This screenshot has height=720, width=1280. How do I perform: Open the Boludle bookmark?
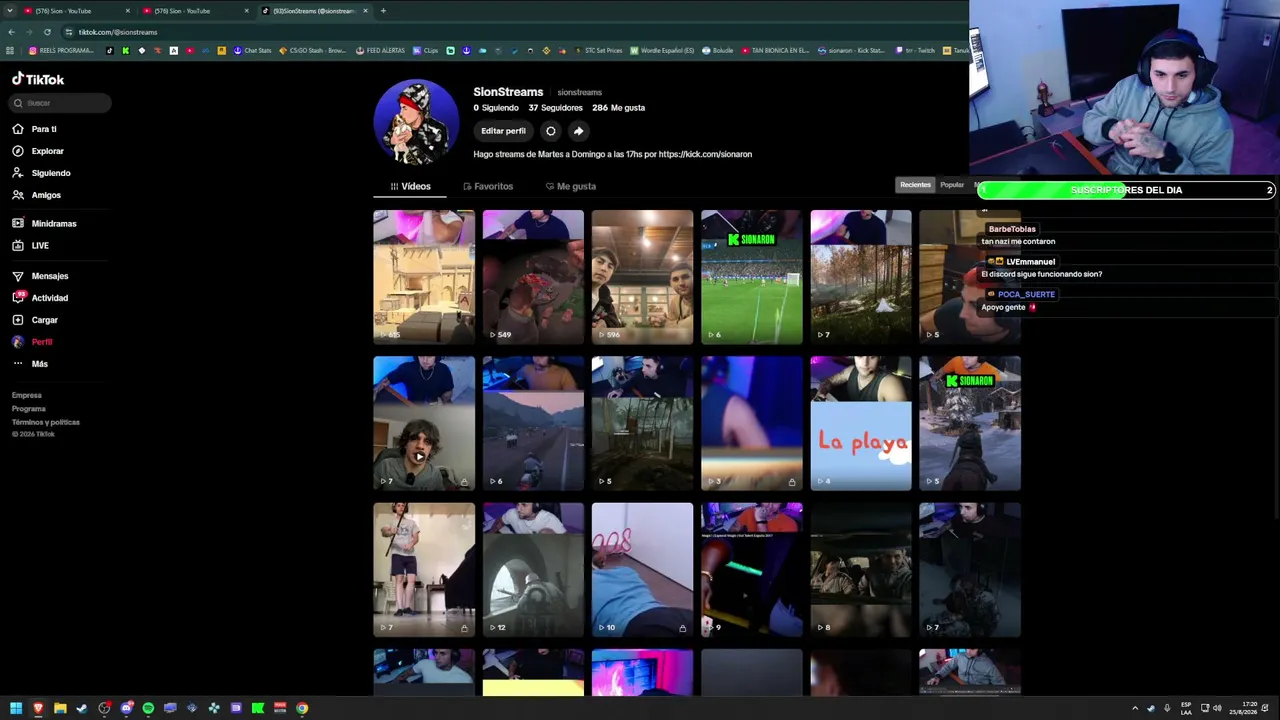pos(718,51)
